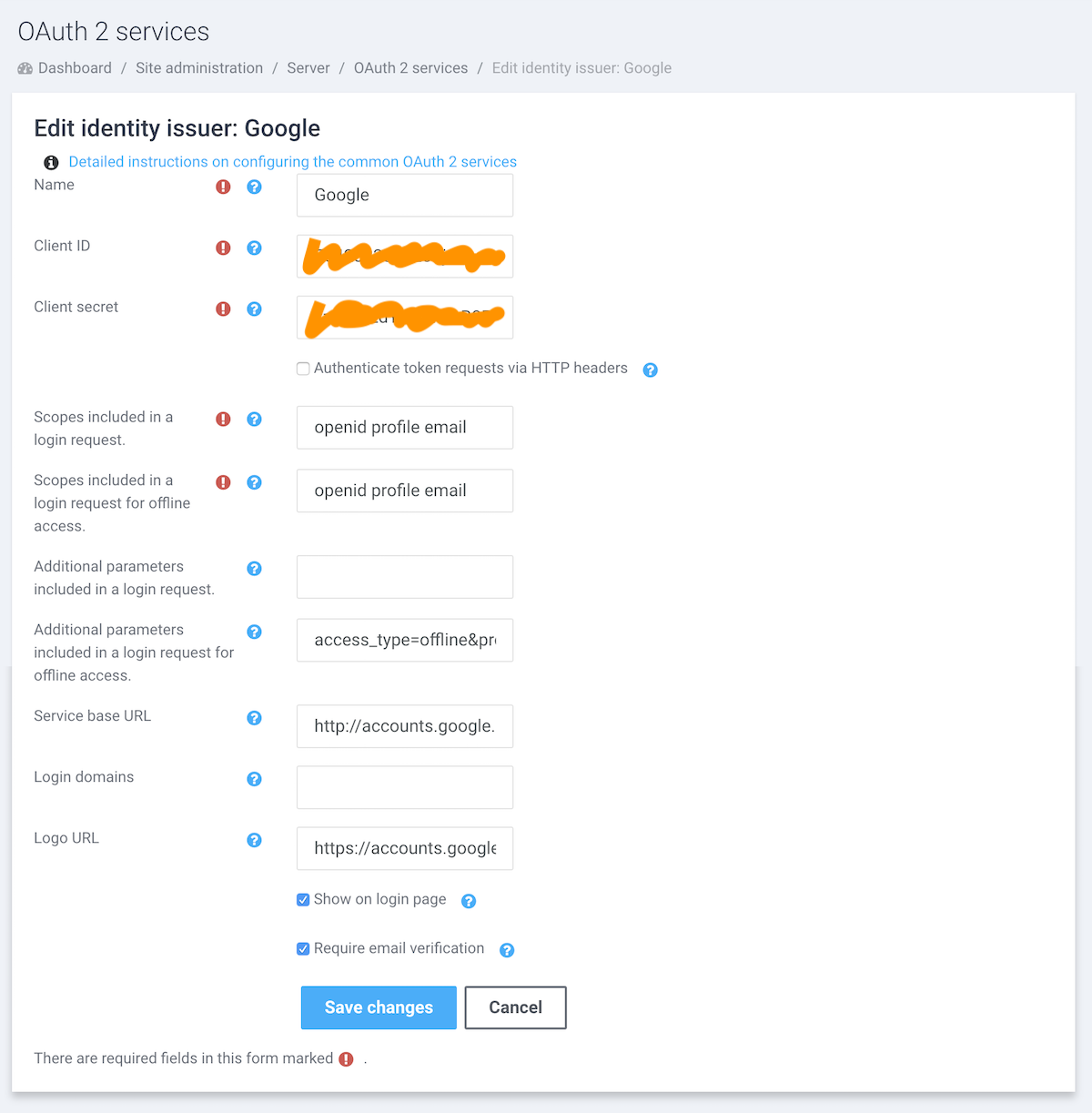Enable Authenticate token requests via HTTP headers
Screen dimensions: 1092x1113
pos(303,369)
